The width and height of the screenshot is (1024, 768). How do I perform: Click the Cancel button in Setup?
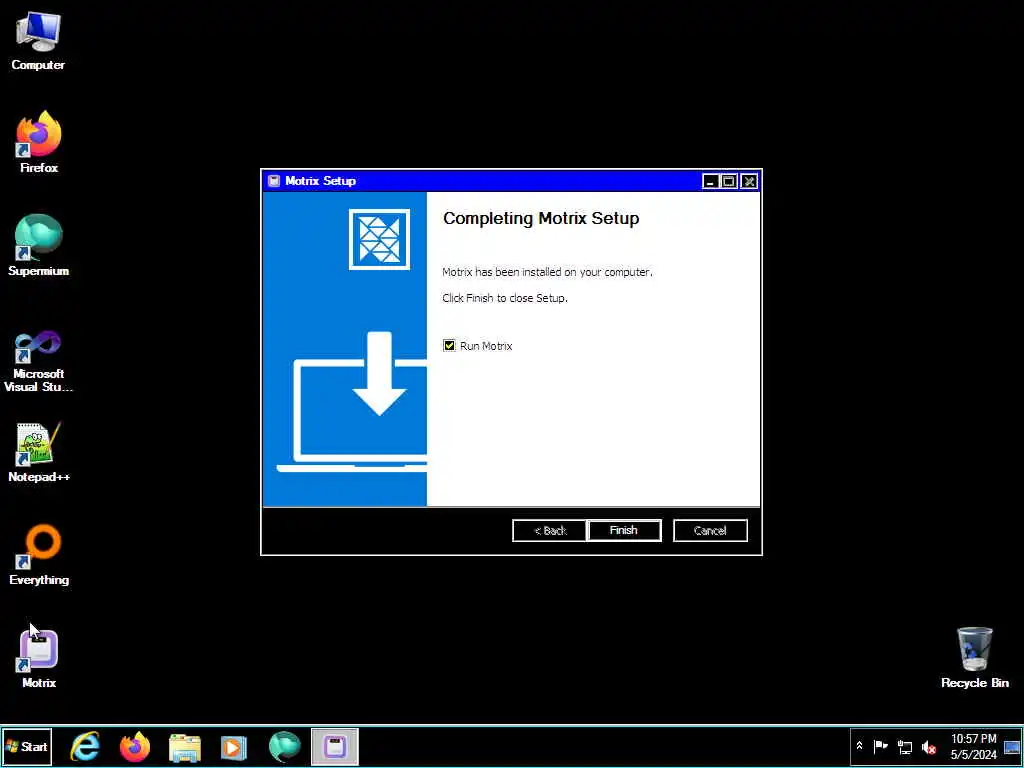[710, 530]
